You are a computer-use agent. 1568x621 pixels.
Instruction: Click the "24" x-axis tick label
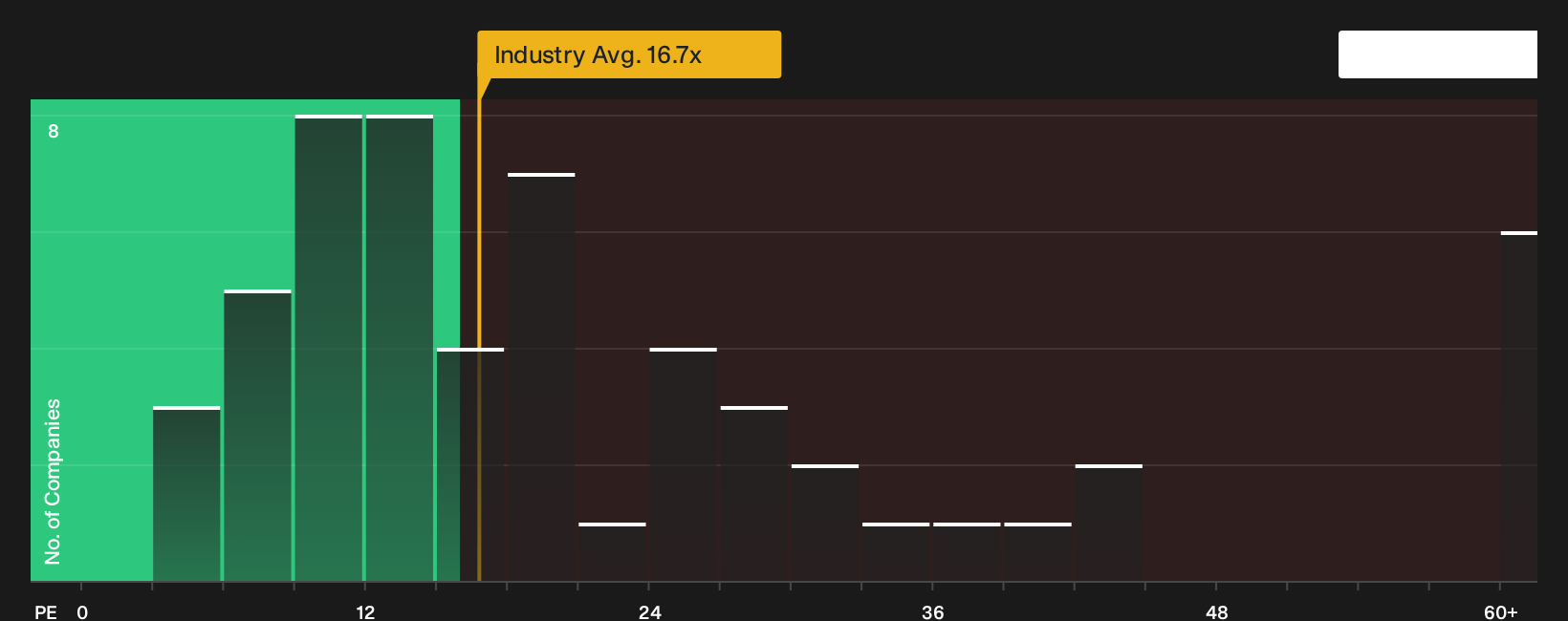click(649, 612)
